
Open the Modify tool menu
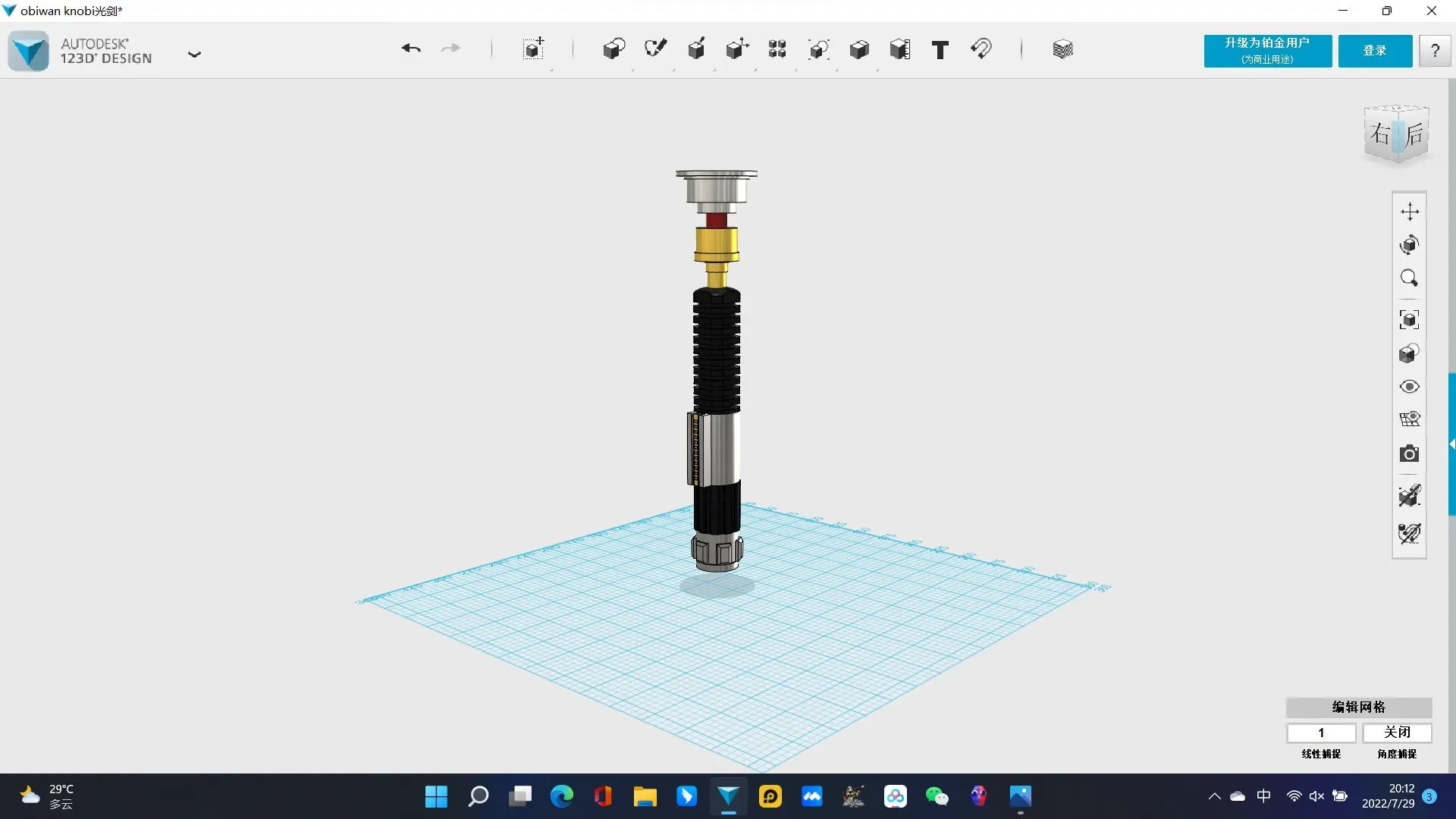pos(737,49)
